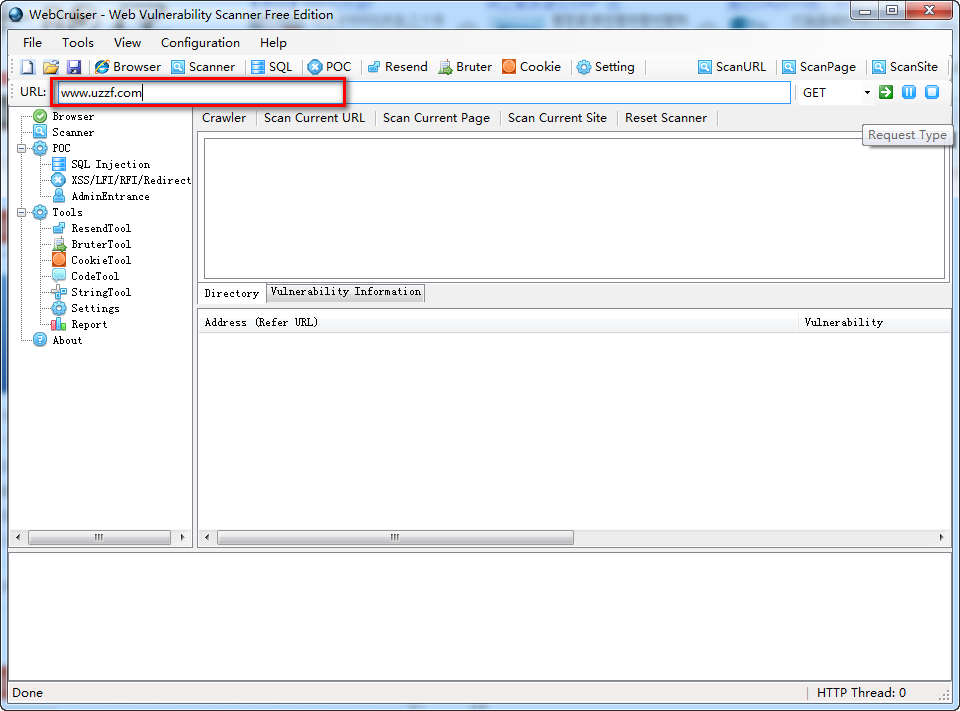Collapse the Tools tree node

(22, 212)
